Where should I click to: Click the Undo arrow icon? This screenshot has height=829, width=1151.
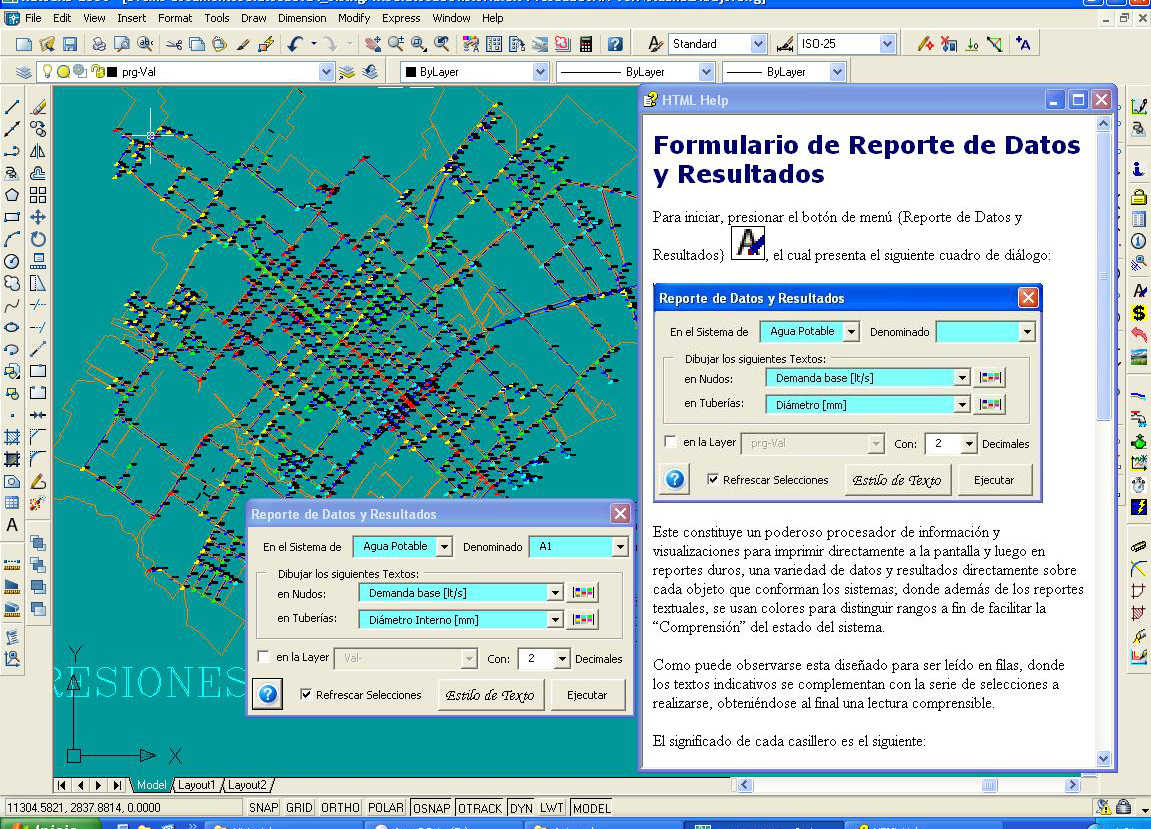click(x=295, y=44)
